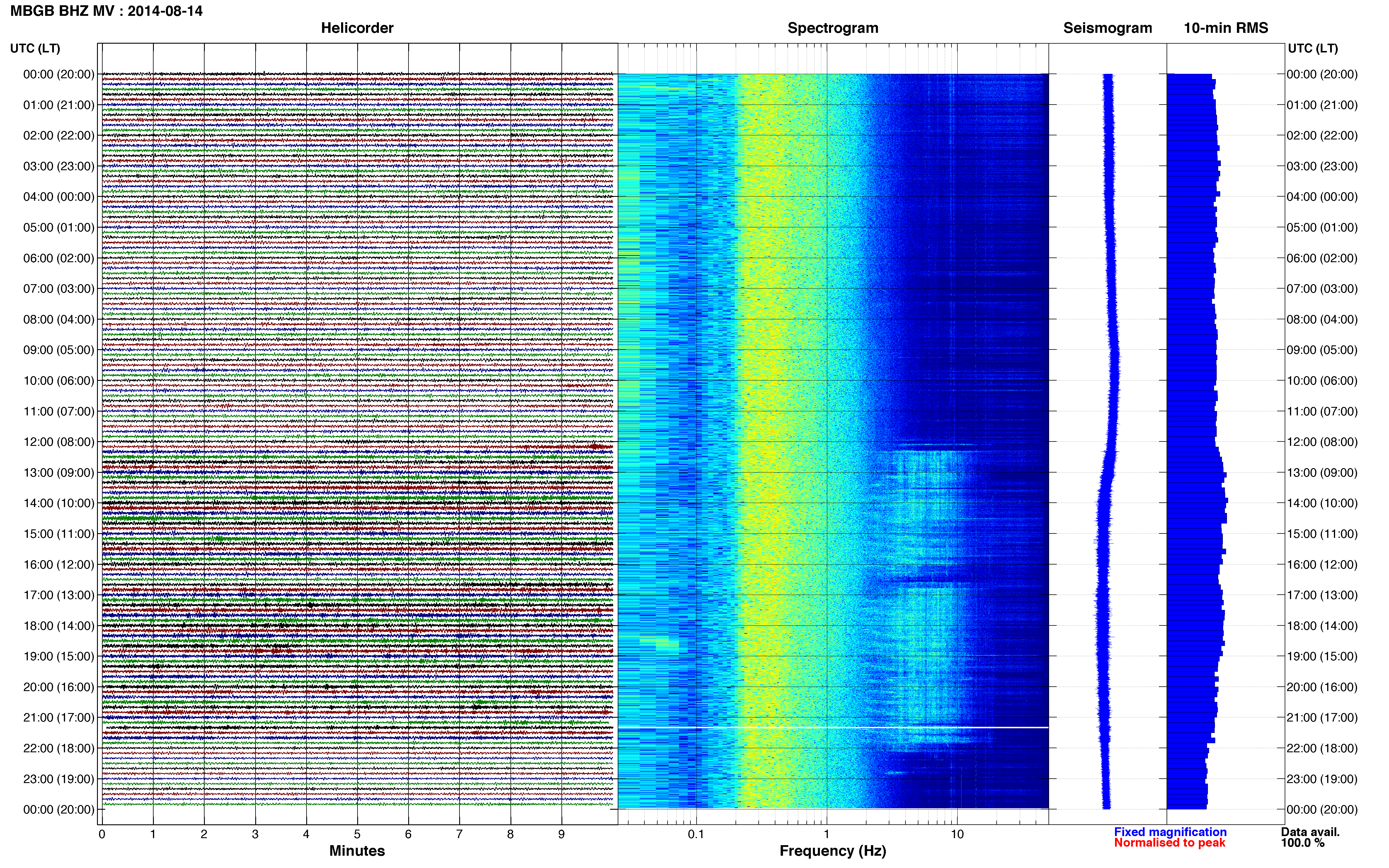The image size is (1389, 868).
Task: Click the white data gap line in the spectrogram
Action: pyautogui.click(x=833, y=727)
